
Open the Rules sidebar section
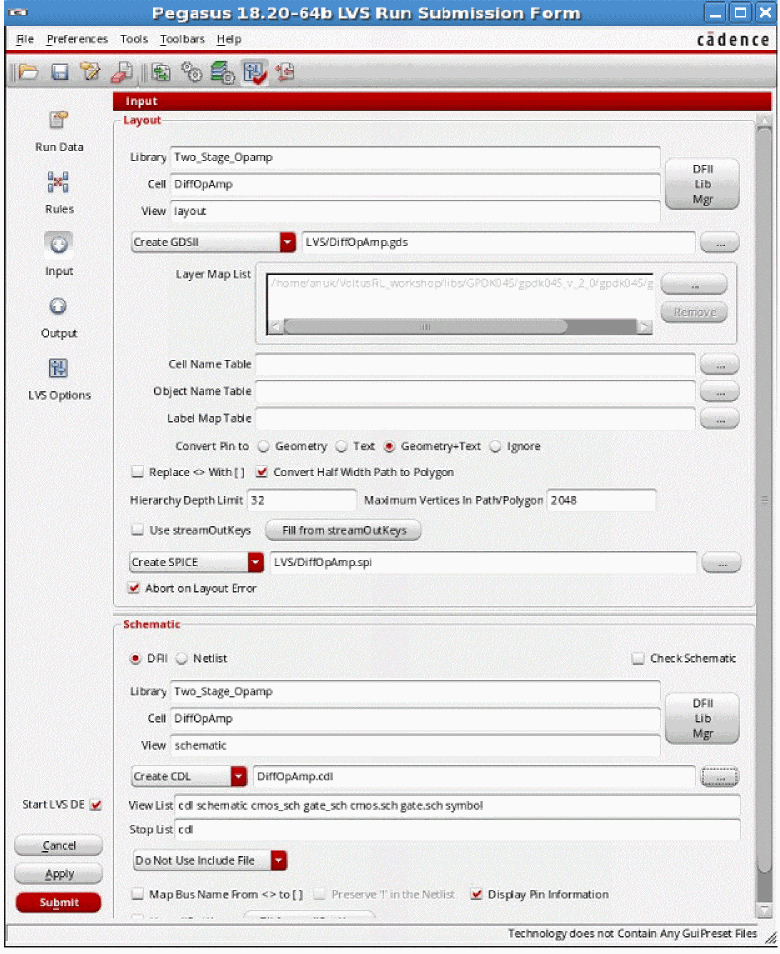point(59,192)
